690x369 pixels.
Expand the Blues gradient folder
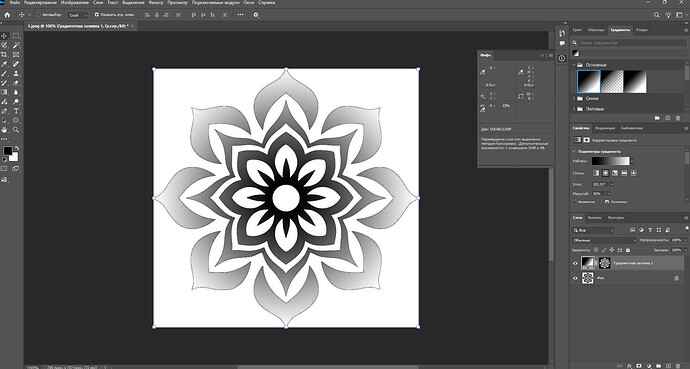tap(574, 99)
